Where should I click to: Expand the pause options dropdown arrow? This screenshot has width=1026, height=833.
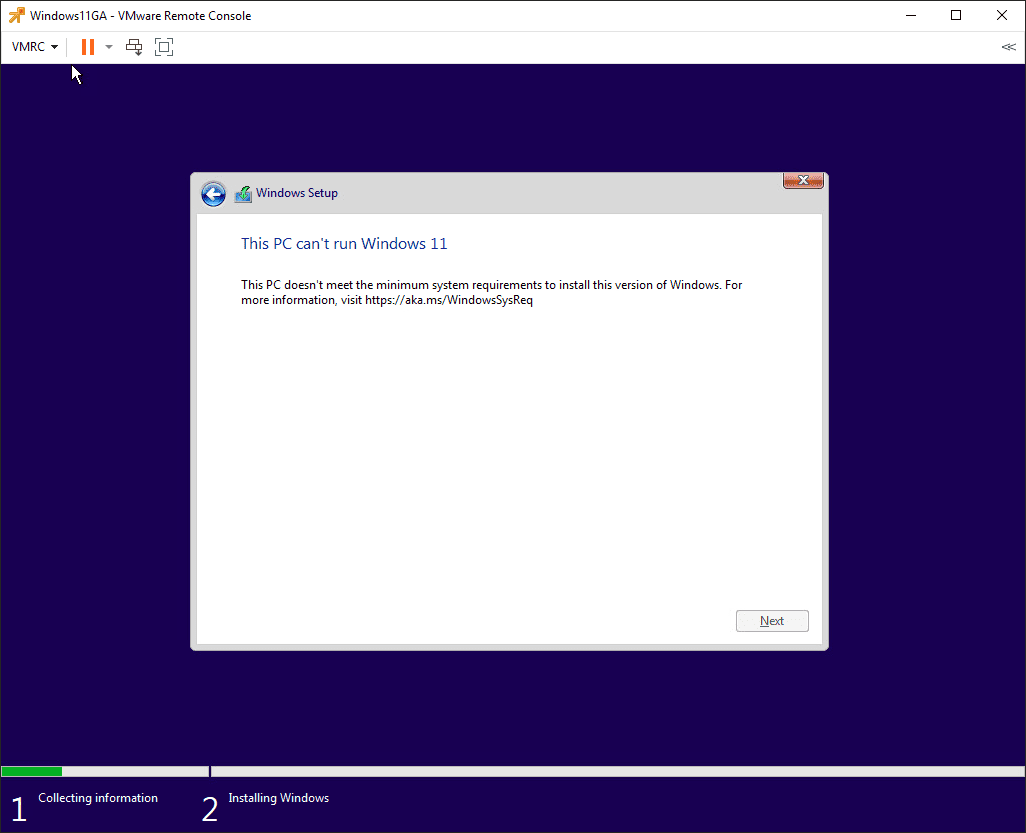click(108, 46)
